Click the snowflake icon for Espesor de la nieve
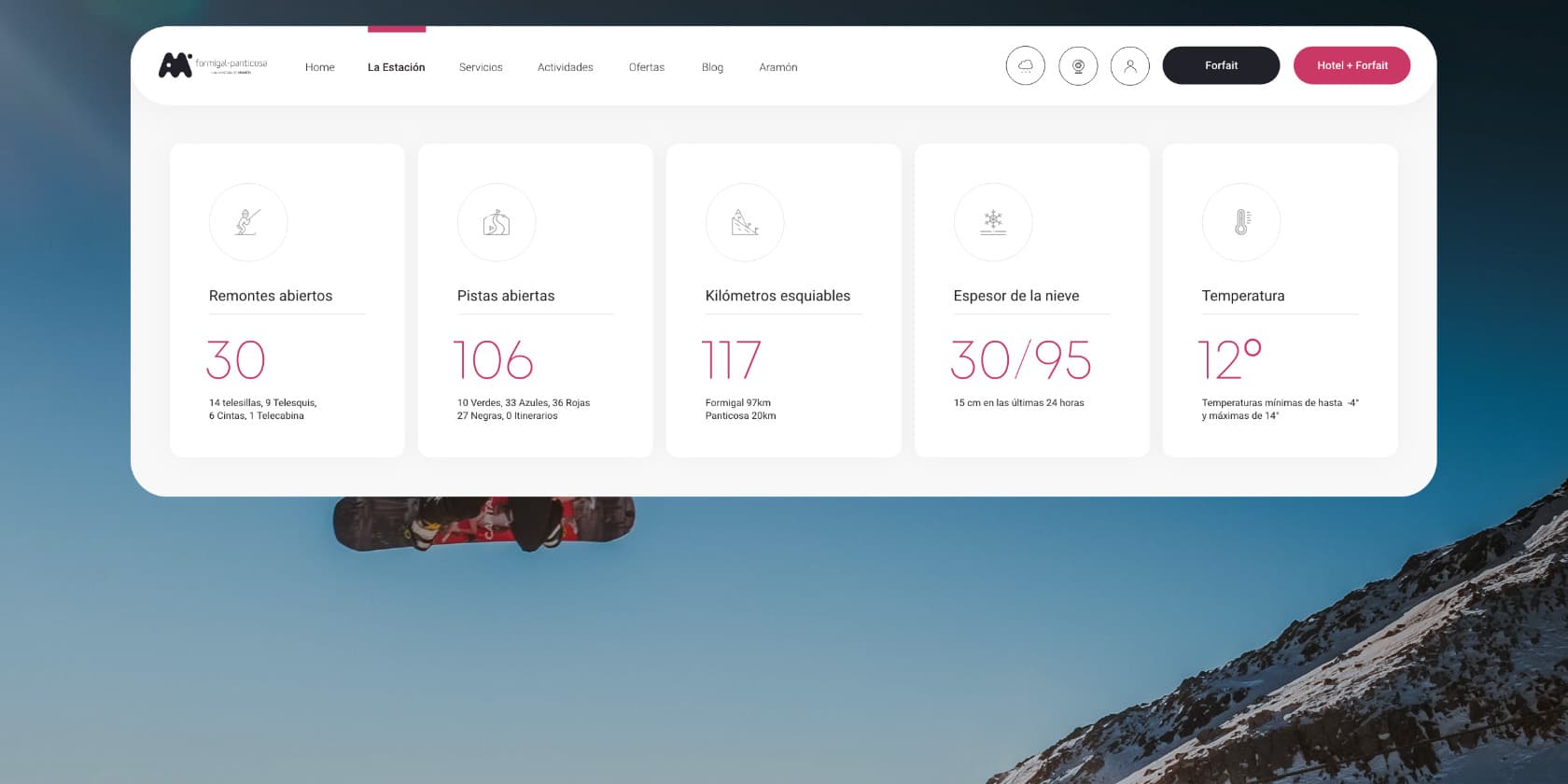This screenshot has width=1568, height=784. pyautogui.click(x=993, y=222)
